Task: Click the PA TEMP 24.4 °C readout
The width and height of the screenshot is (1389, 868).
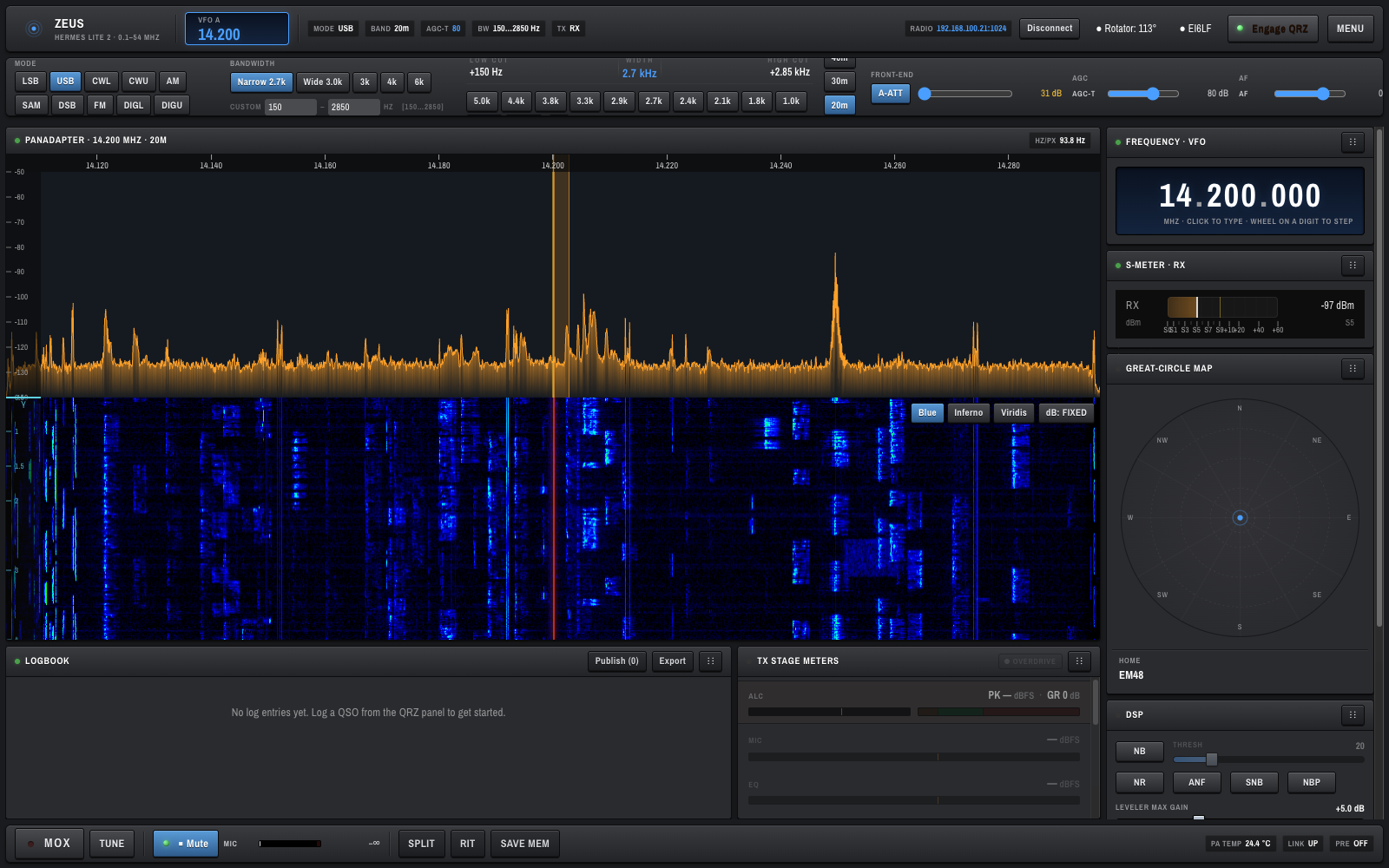Action: pos(1241,844)
